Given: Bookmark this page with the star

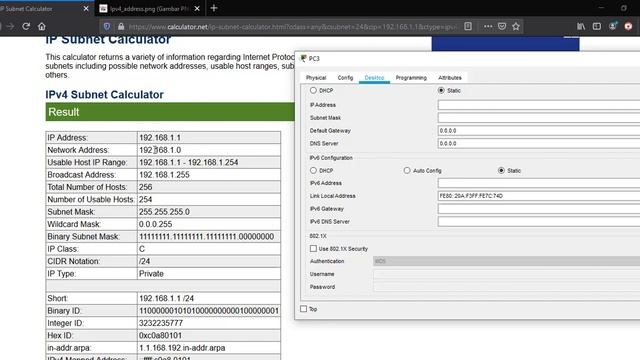Looking at the screenshot, I should (516, 27).
